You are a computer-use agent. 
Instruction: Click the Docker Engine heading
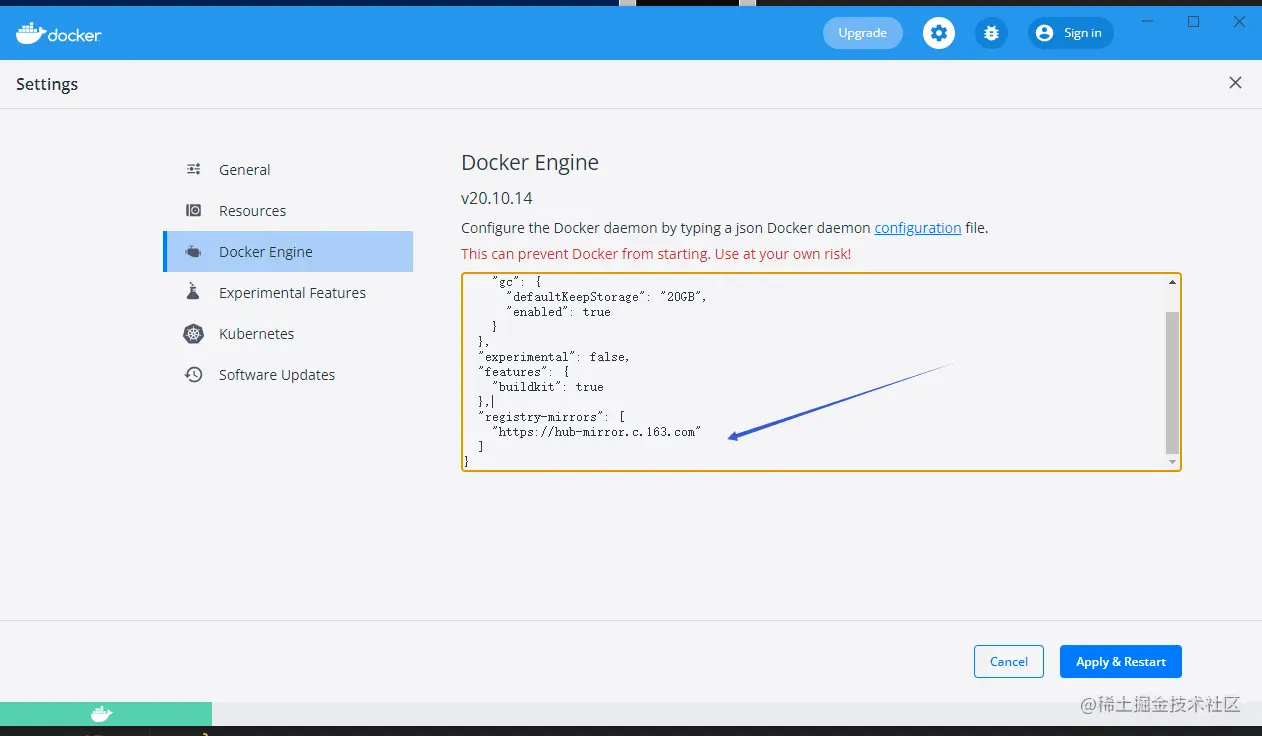pyautogui.click(x=530, y=163)
